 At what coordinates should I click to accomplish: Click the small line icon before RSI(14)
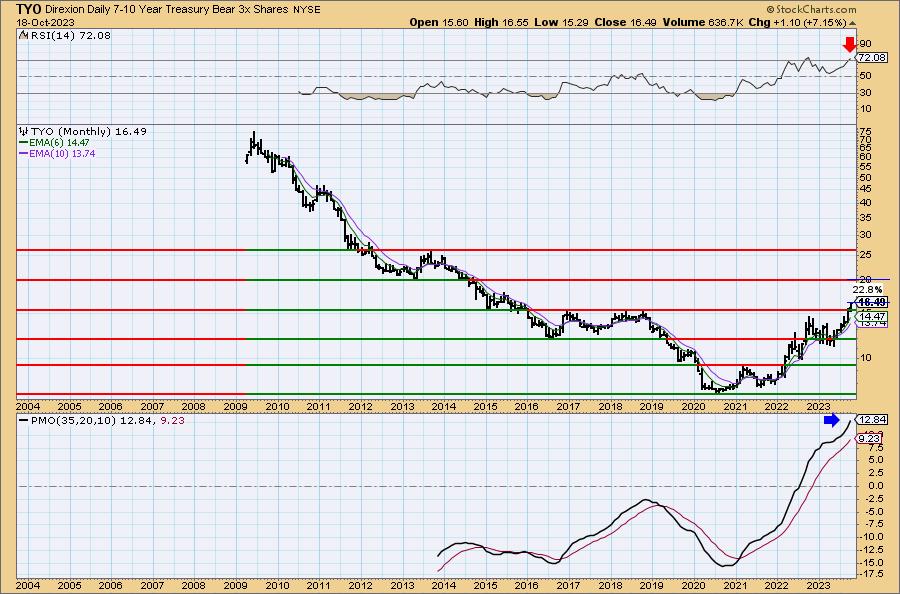click(23, 35)
